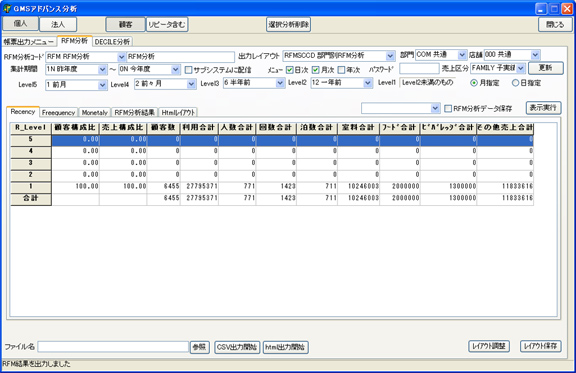Screen dimensions: 576x373
Task: Click the レイアウト保存 button
Action: 540,346
